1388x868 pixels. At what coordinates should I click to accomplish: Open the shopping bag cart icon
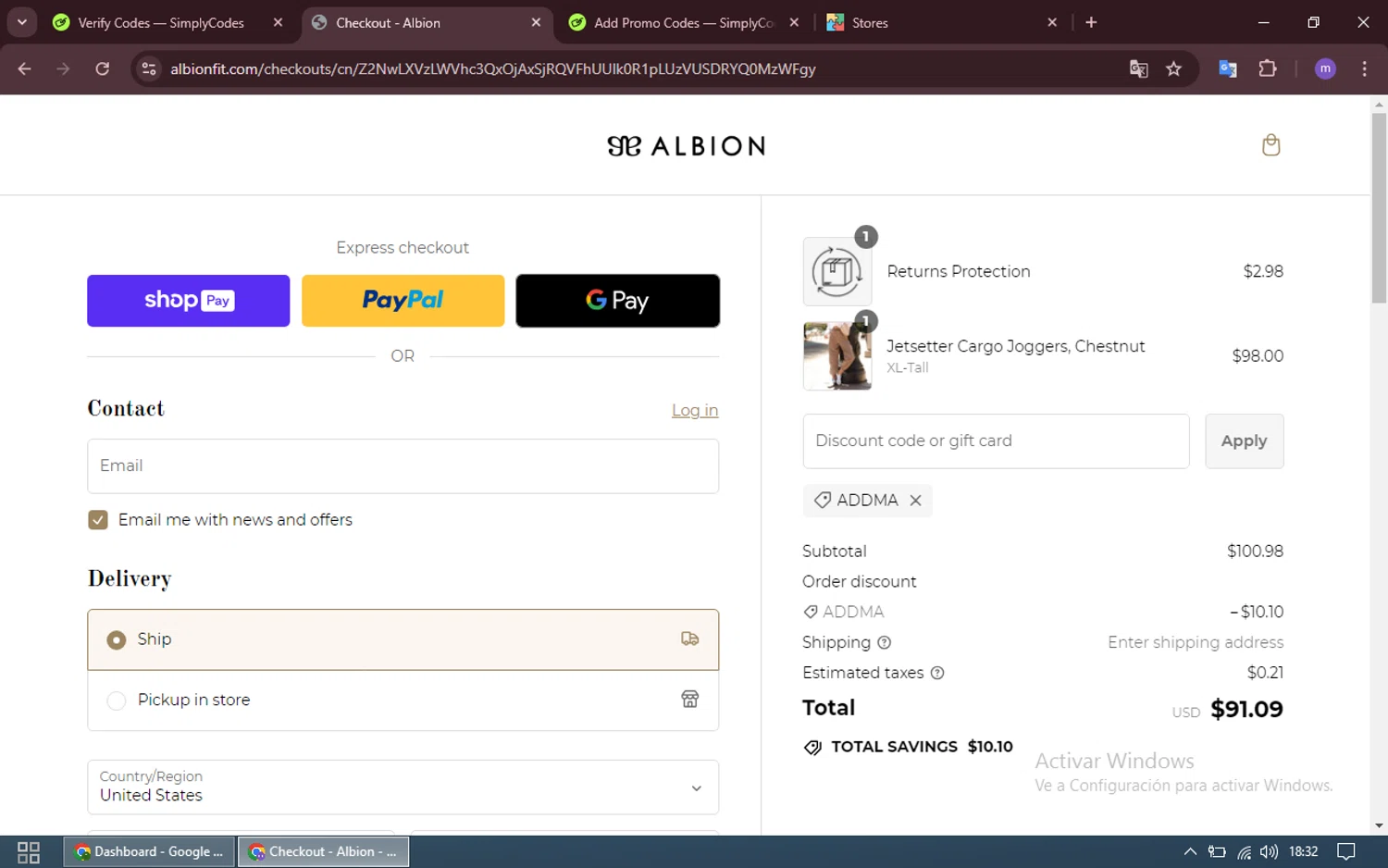pyautogui.click(x=1270, y=145)
